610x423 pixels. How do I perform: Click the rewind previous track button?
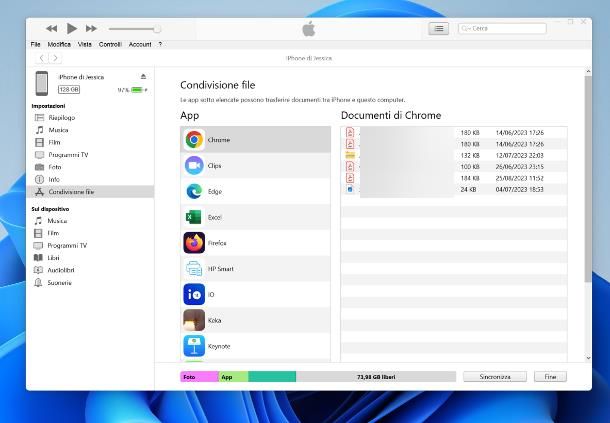(x=51, y=28)
